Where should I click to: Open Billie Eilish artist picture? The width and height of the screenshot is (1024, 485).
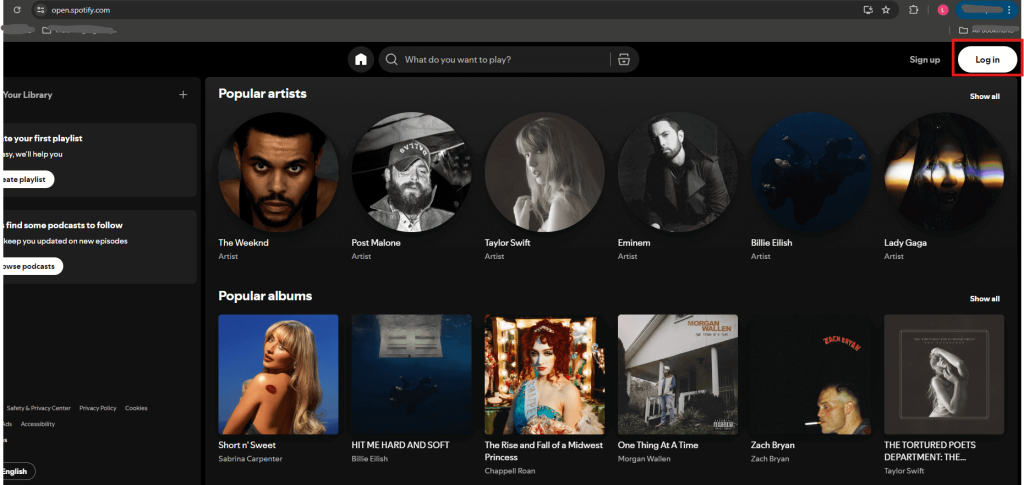click(811, 172)
